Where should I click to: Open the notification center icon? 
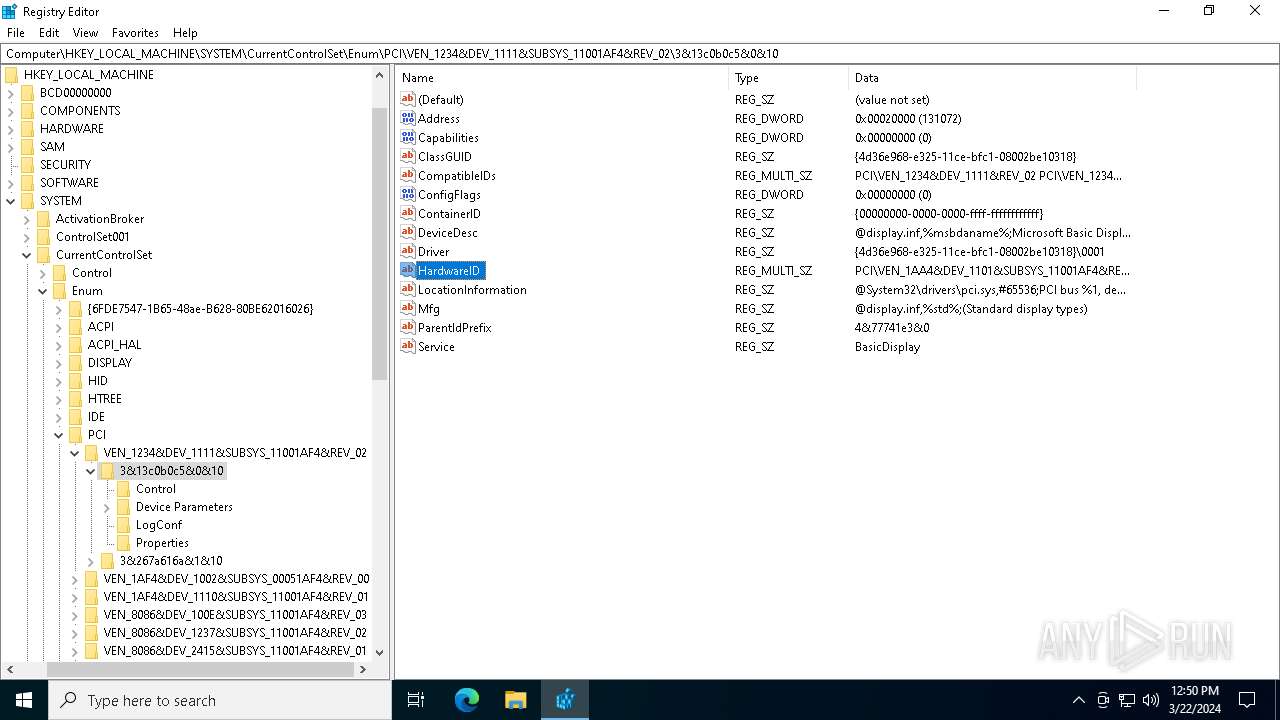1247,700
